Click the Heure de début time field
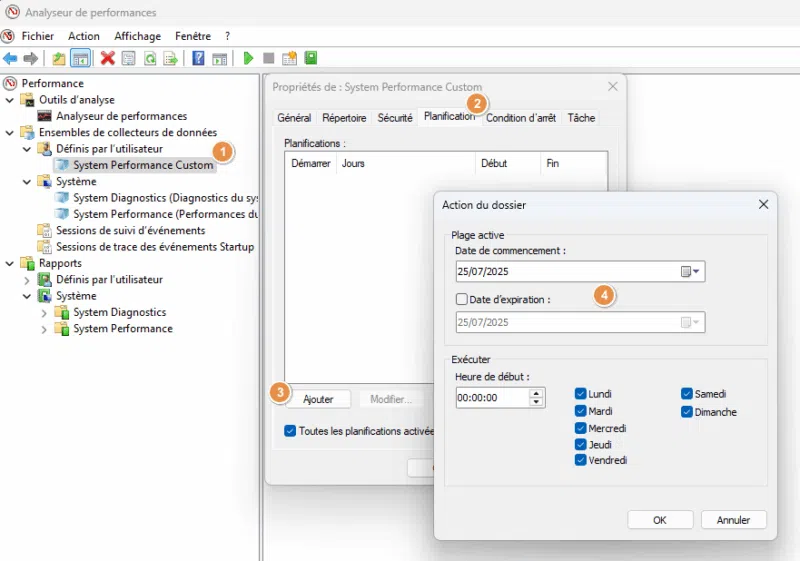The width and height of the screenshot is (800, 561). coord(490,398)
